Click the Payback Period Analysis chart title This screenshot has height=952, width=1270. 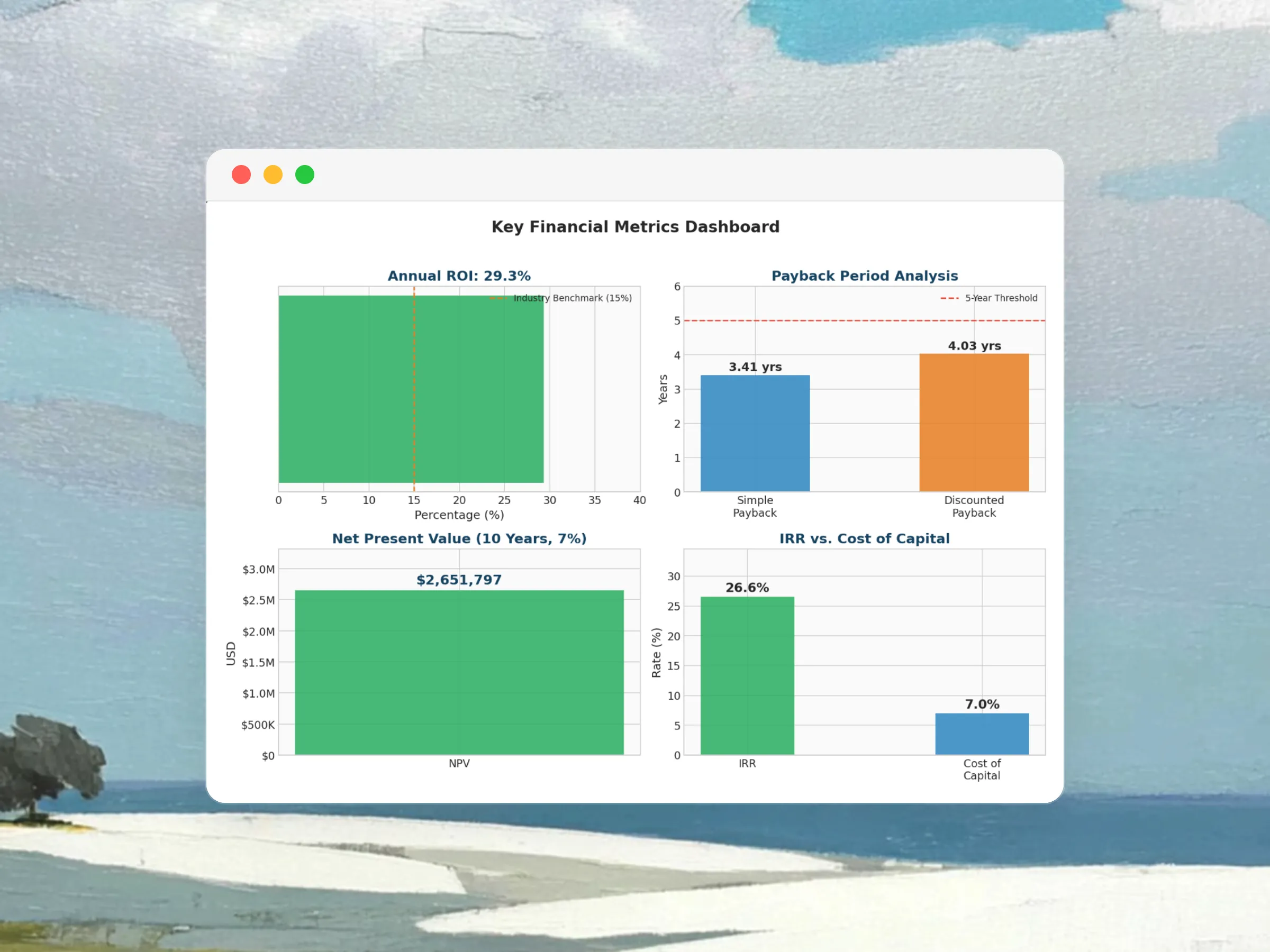click(x=864, y=276)
